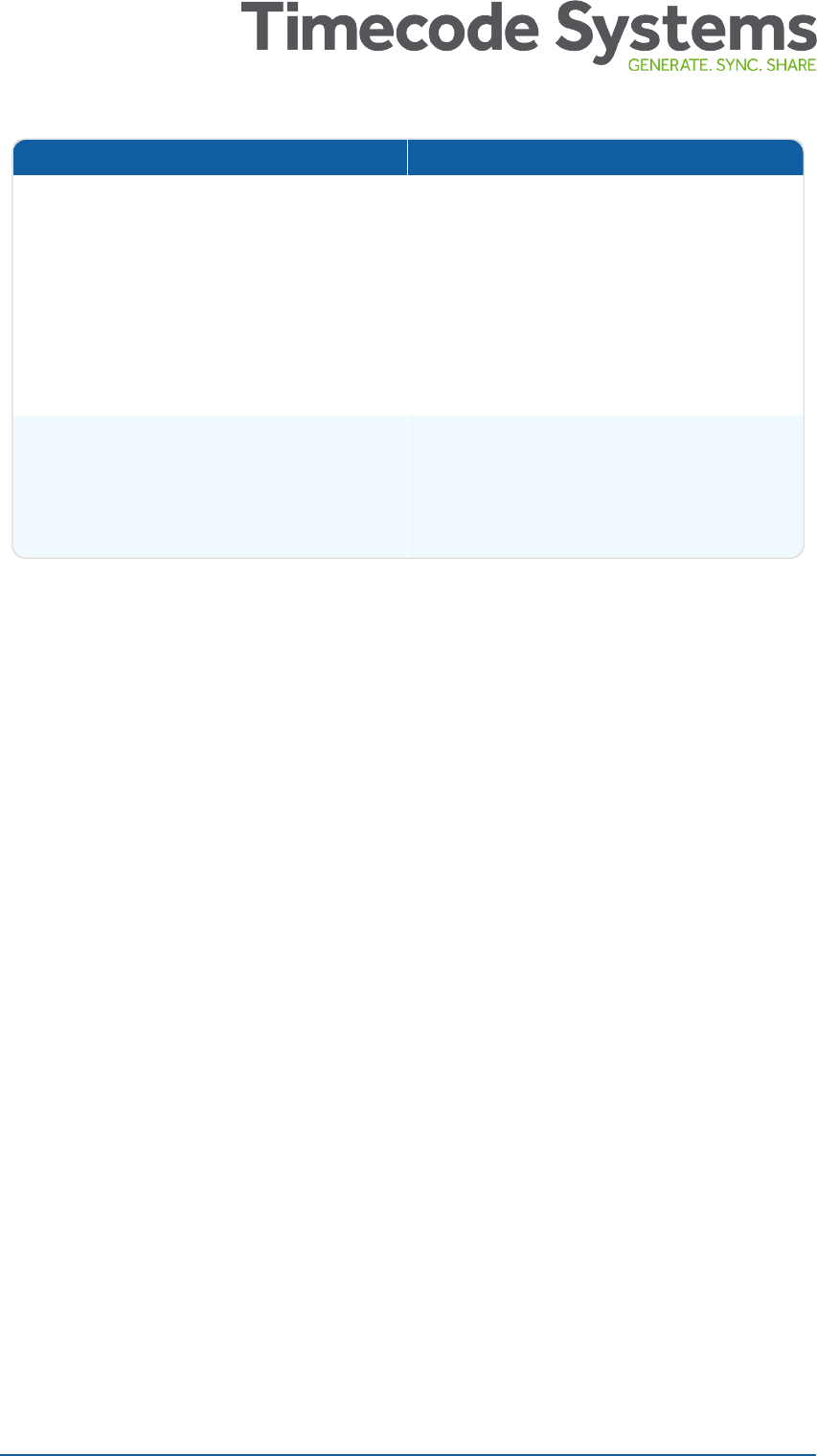Click the word SHARE in the tagline
Viewport: 817px width, 1456px height.
pos(789,66)
